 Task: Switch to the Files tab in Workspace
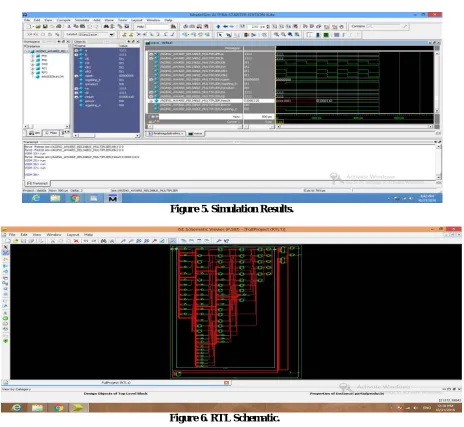pos(51,133)
